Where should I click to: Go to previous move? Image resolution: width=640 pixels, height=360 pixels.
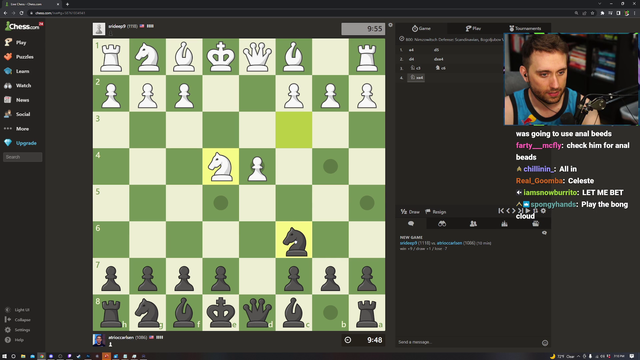508,211
